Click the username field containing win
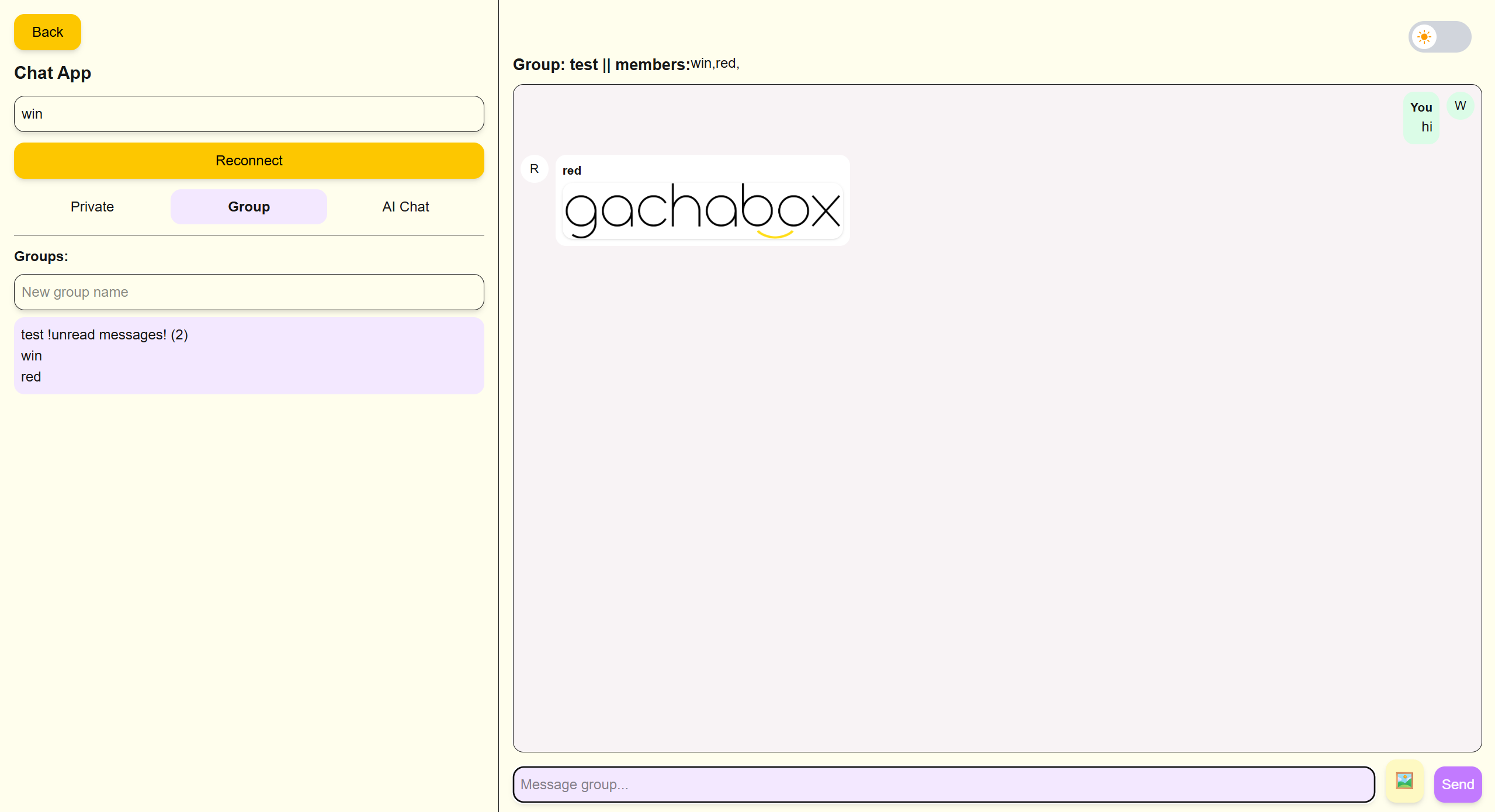This screenshot has height=812, width=1495. tap(249, 114)
